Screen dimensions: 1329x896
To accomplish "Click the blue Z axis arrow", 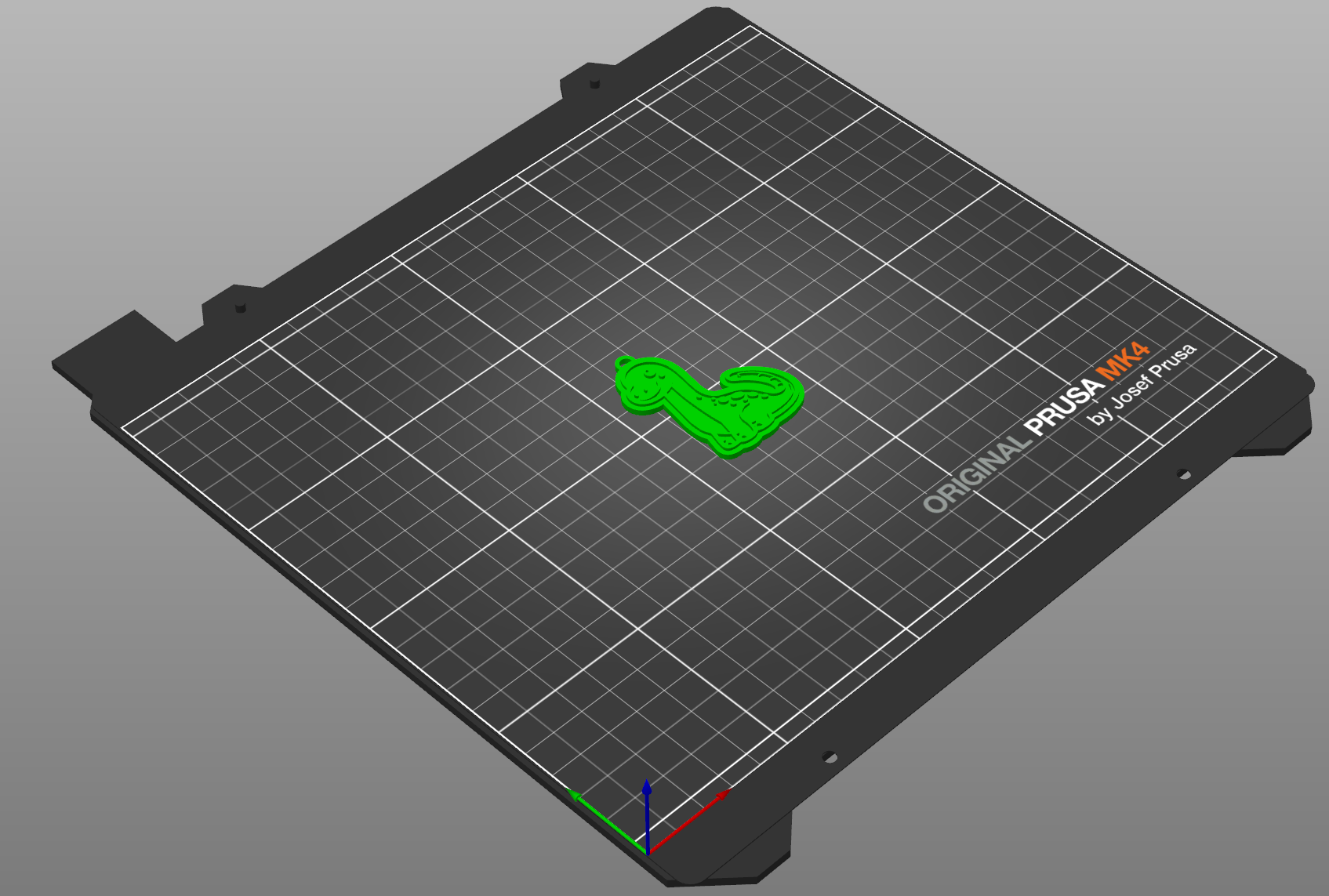I will coord(647,815).
